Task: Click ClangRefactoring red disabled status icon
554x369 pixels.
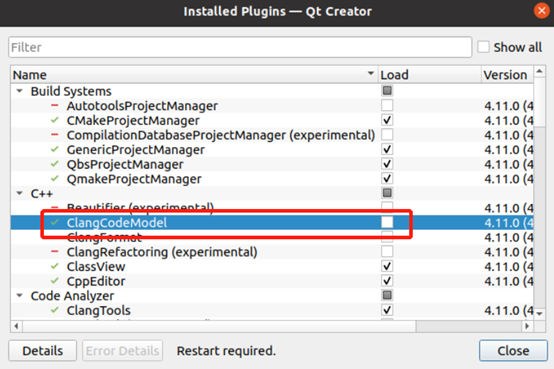Action: pyautogui.click(x=54, y=252)
